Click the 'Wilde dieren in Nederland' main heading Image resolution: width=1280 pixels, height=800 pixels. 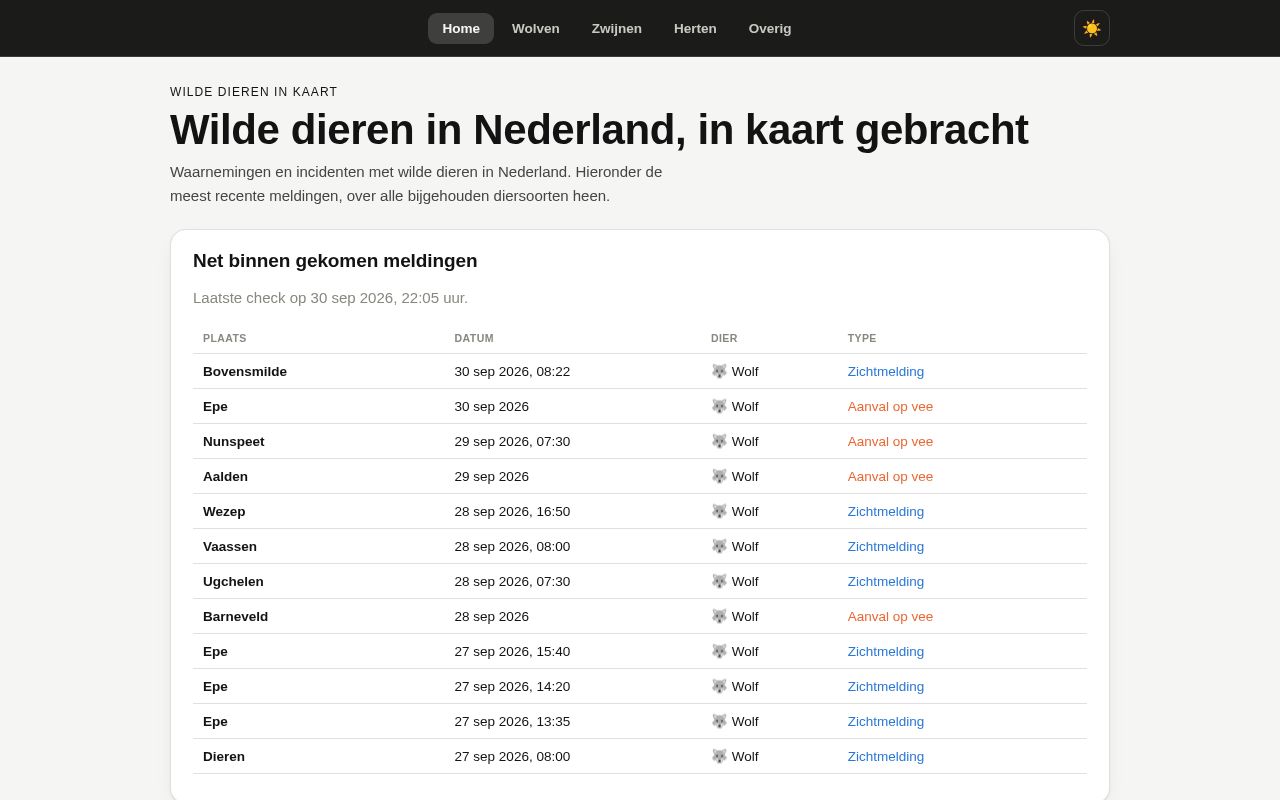(599, 130)
